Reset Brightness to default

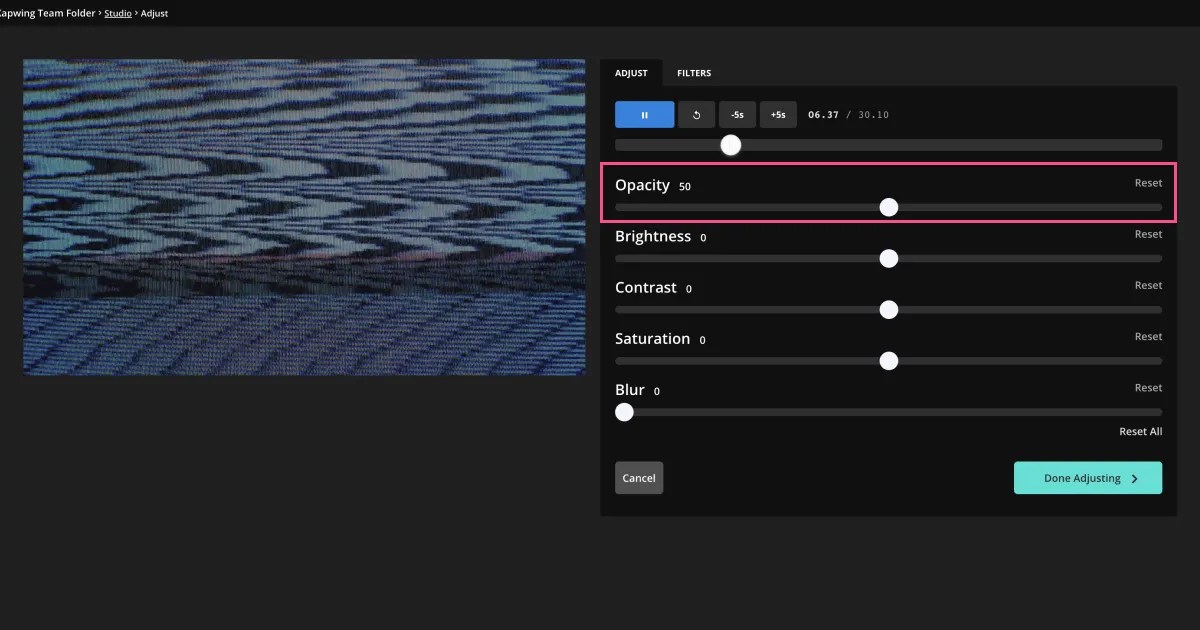[x=1147, y=234]
